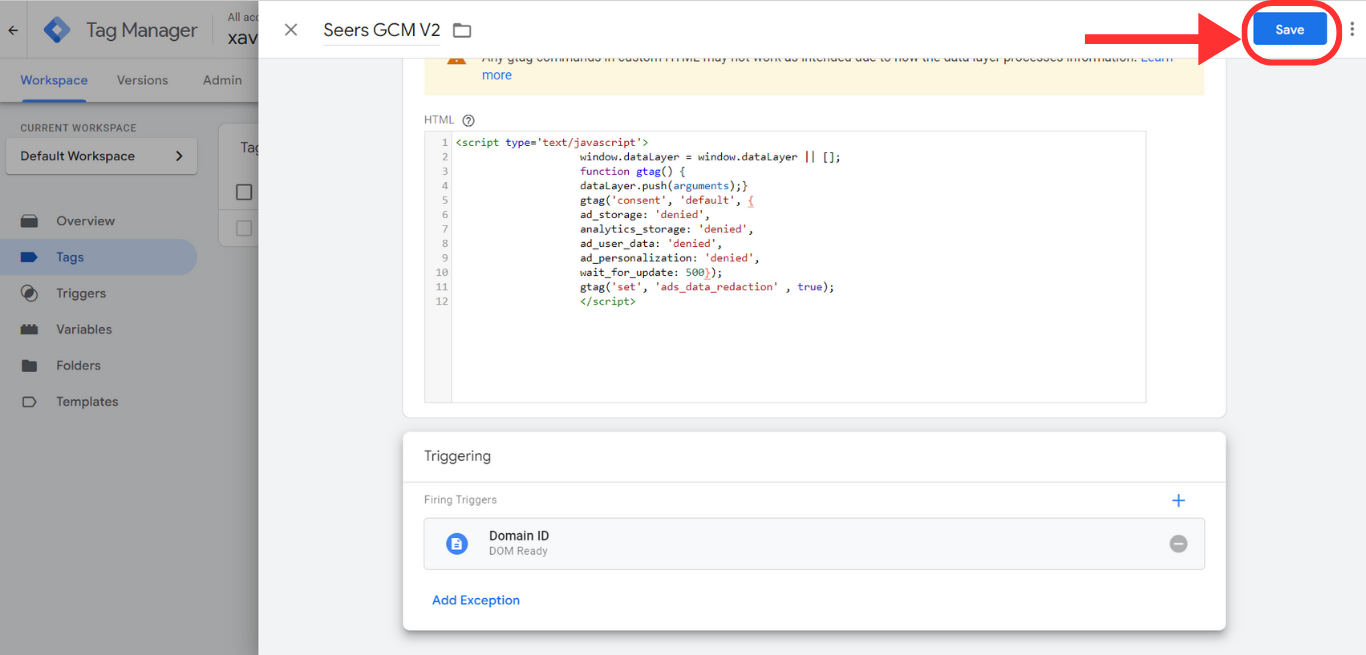Click code line 'dataLayer.push(arguments);}'
This screenshot has height=655, width=1366.
(x=664, y=186)
